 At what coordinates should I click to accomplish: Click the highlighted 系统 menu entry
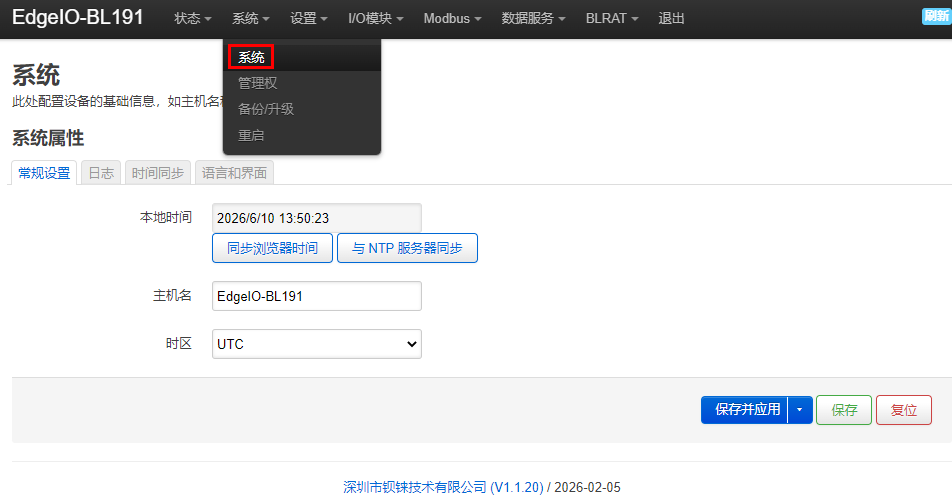coord(251,57)
